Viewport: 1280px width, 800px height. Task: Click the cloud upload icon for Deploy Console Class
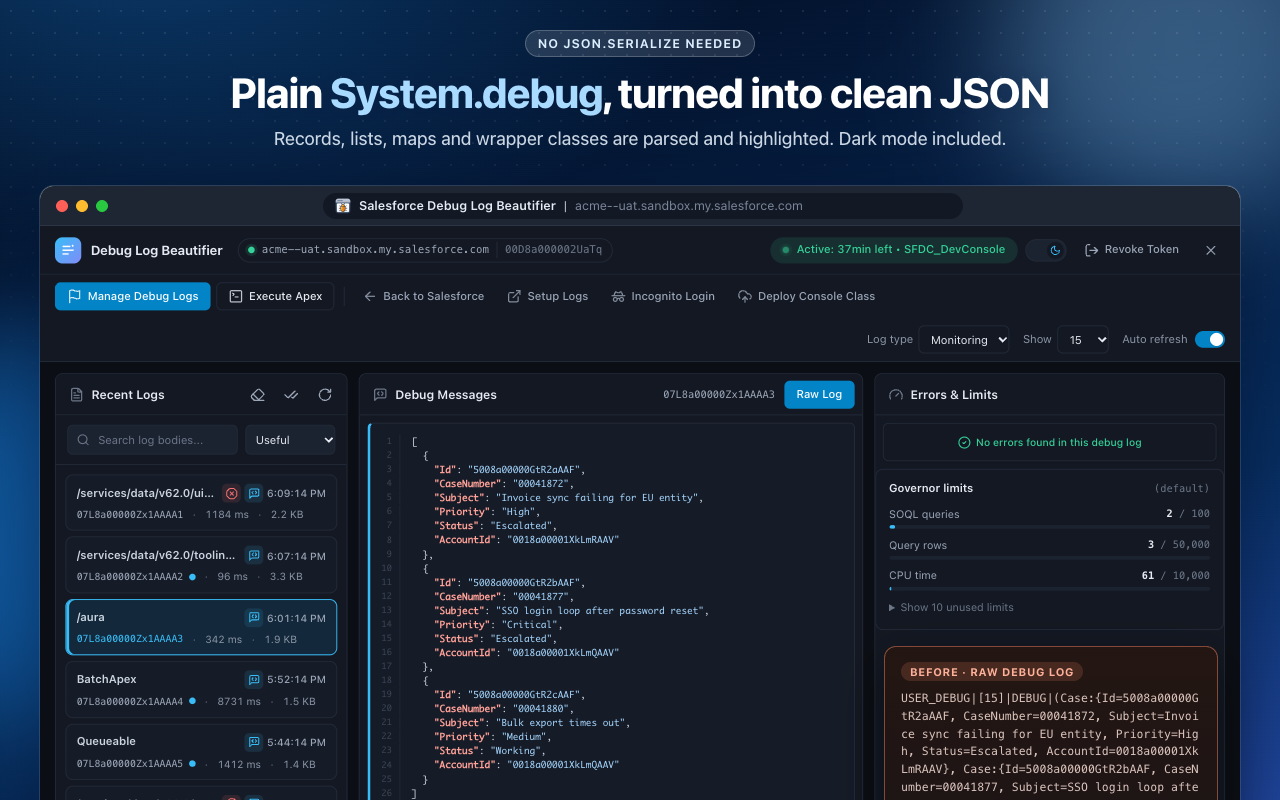[x=745, y=296]
